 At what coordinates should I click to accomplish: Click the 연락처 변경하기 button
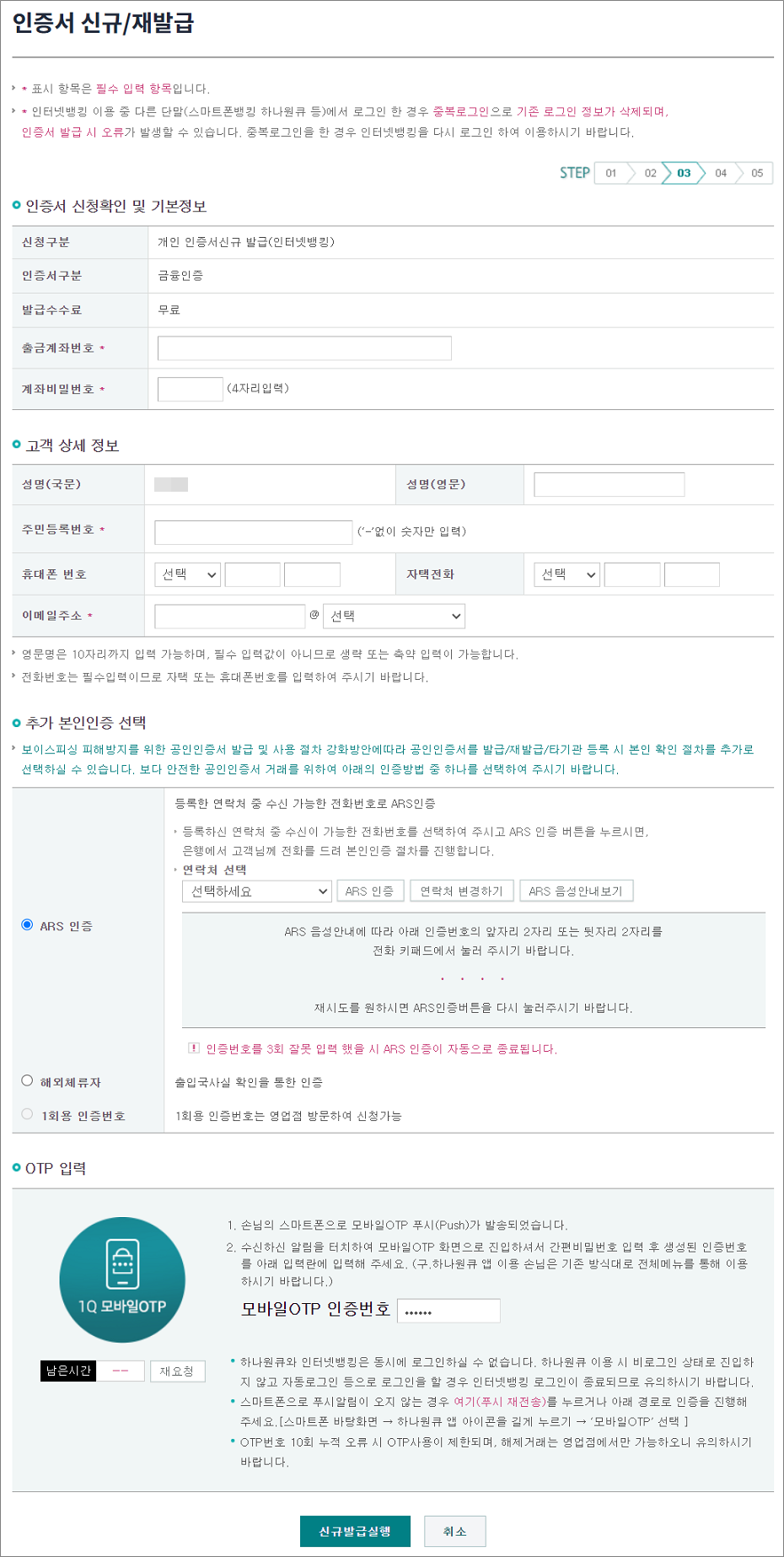[461, 891]
